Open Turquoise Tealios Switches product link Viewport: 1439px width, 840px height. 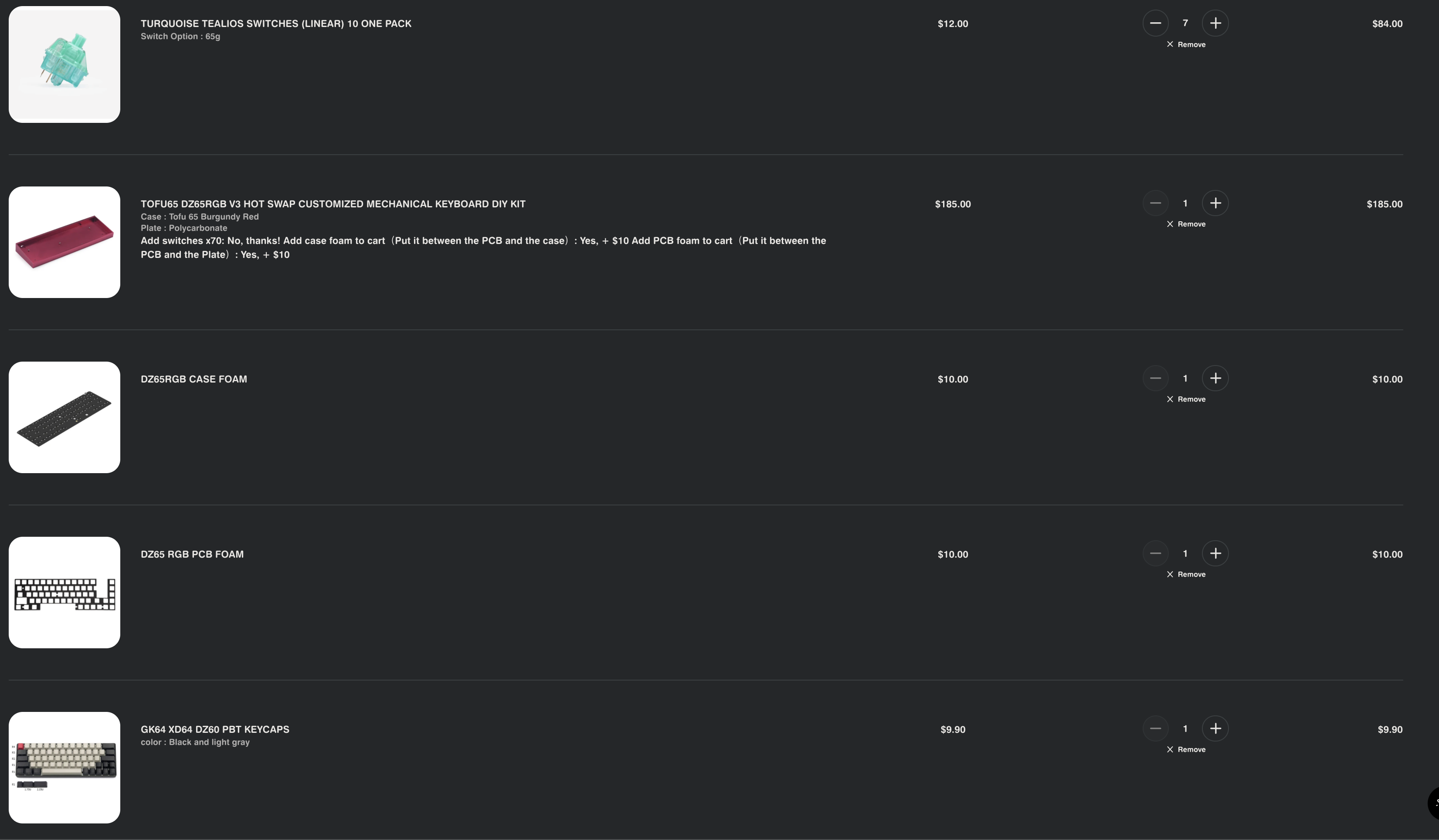pyautogui.click(x=276, y=24)
